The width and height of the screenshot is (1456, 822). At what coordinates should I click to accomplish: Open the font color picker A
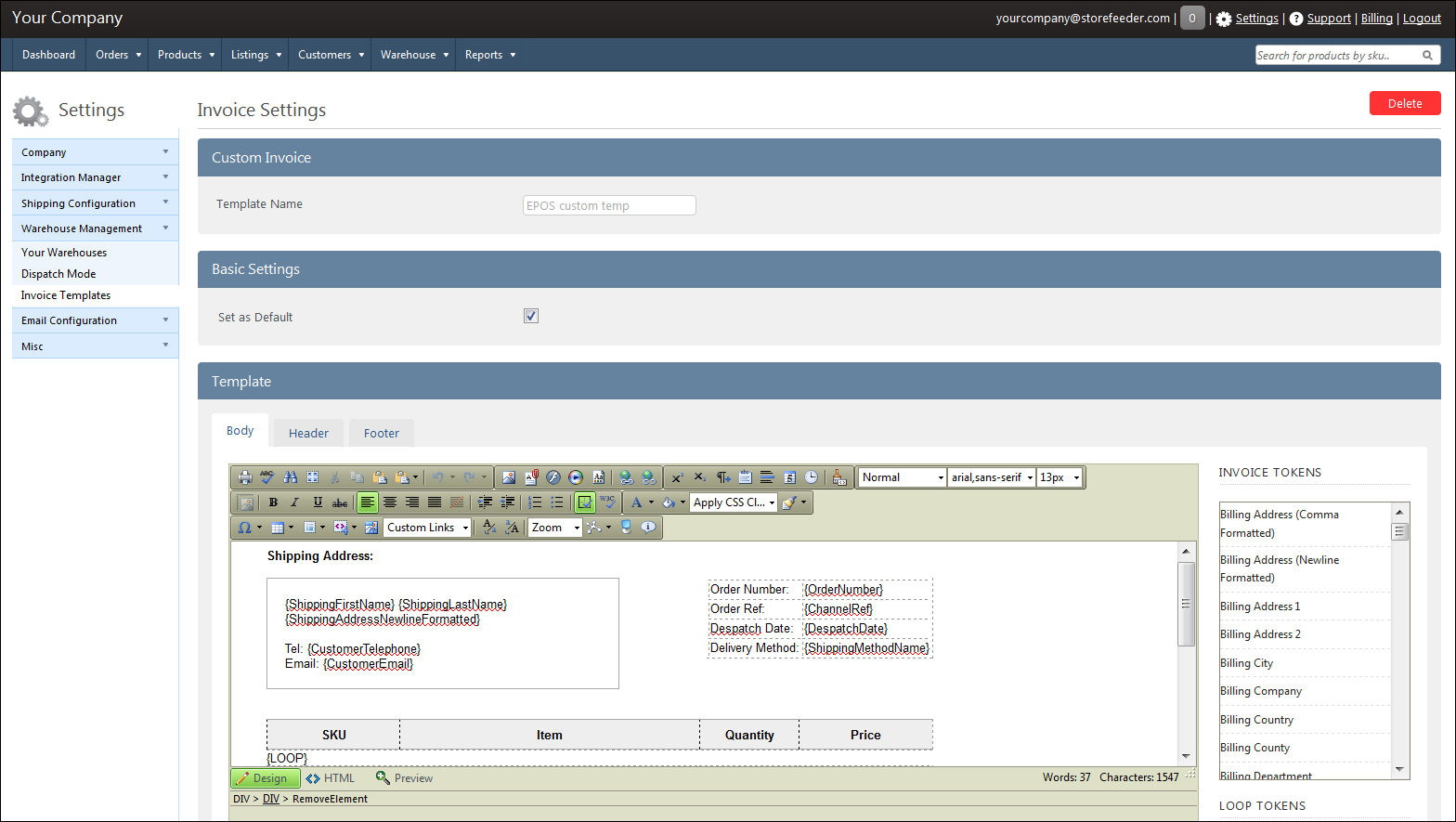point(637,502)
